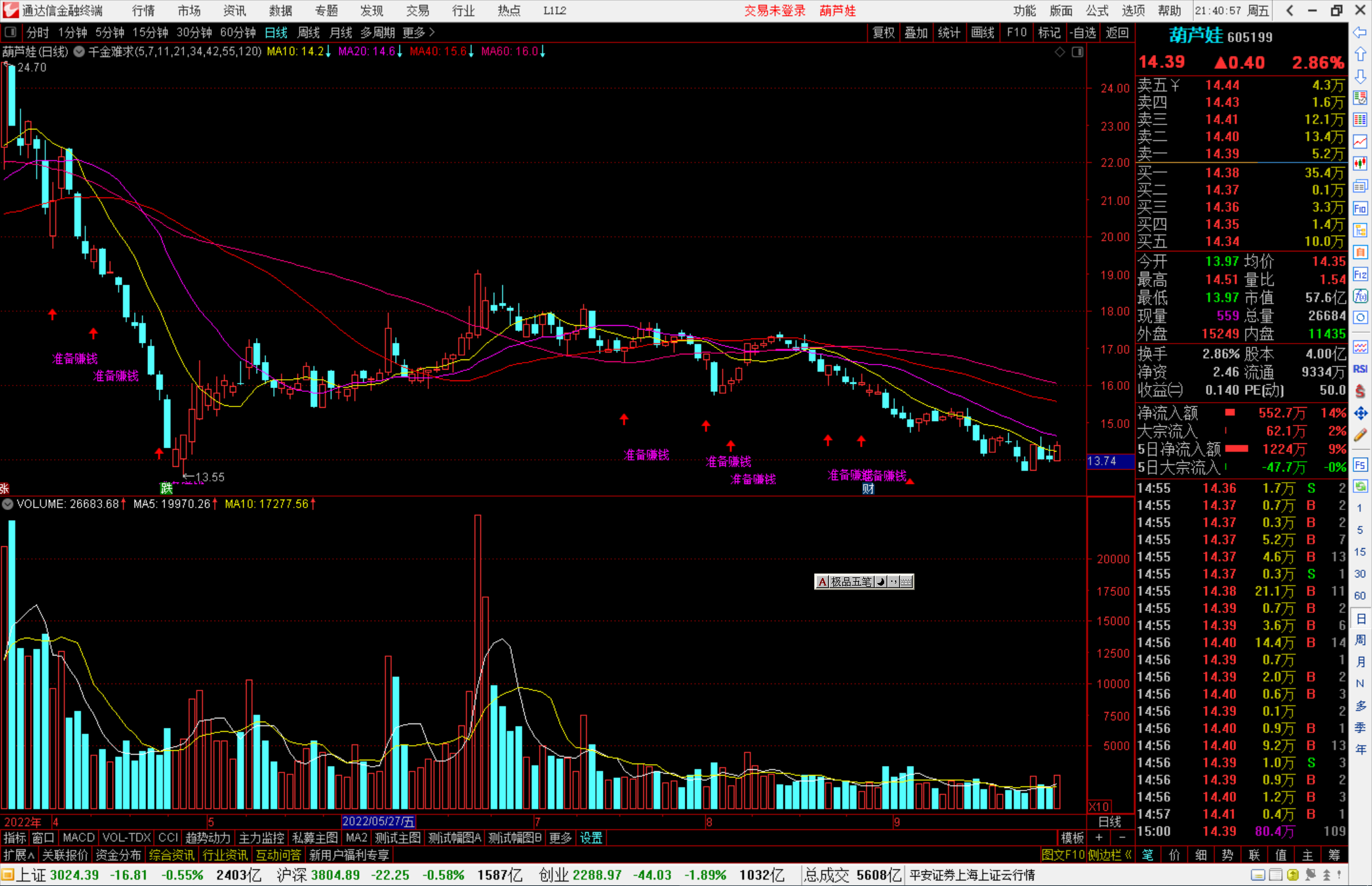Click the red dollar sign sidebar icon

click(x=1360, y=391)
